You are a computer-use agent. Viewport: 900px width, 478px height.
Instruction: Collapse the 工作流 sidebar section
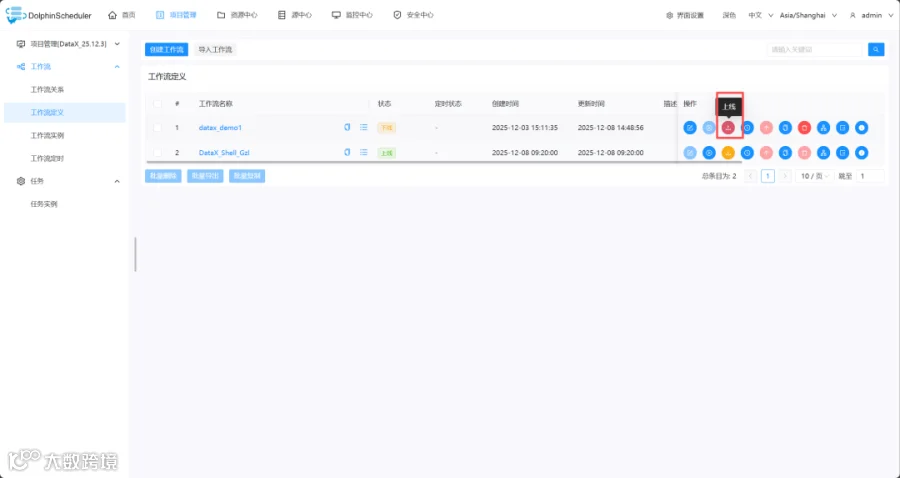tap(117, 67)
